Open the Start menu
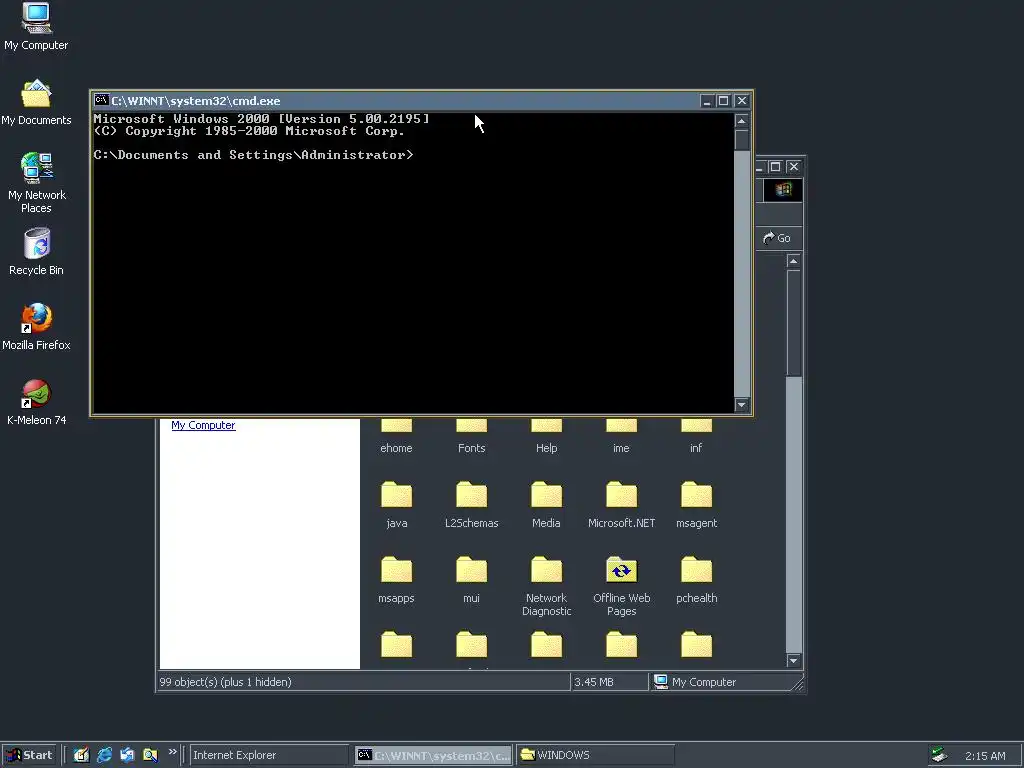Viewport: 1024px width, 768px height. (29, 755)
